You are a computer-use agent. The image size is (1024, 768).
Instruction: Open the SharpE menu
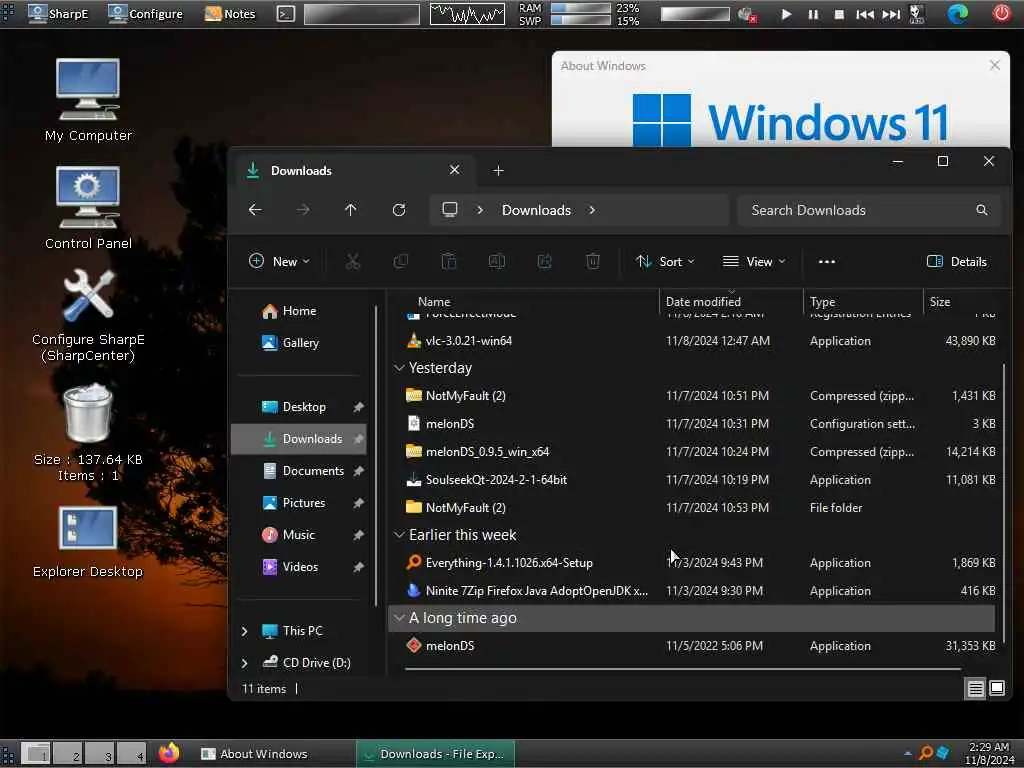(59, 13)
